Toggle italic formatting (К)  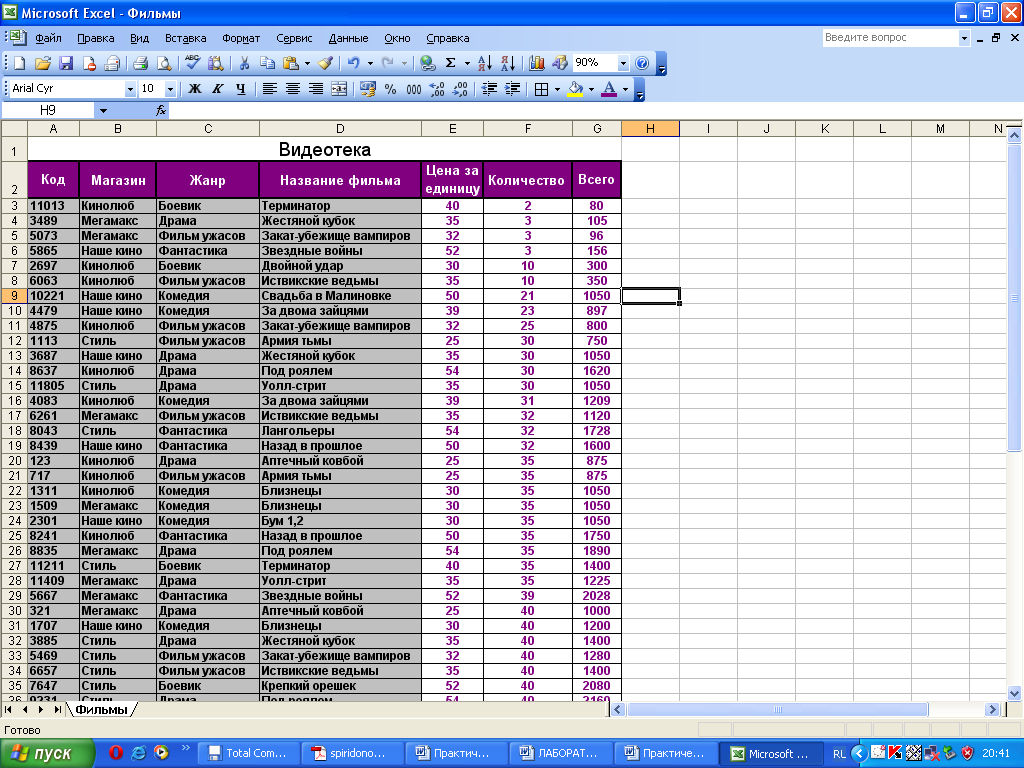click(x=217, y=89)
